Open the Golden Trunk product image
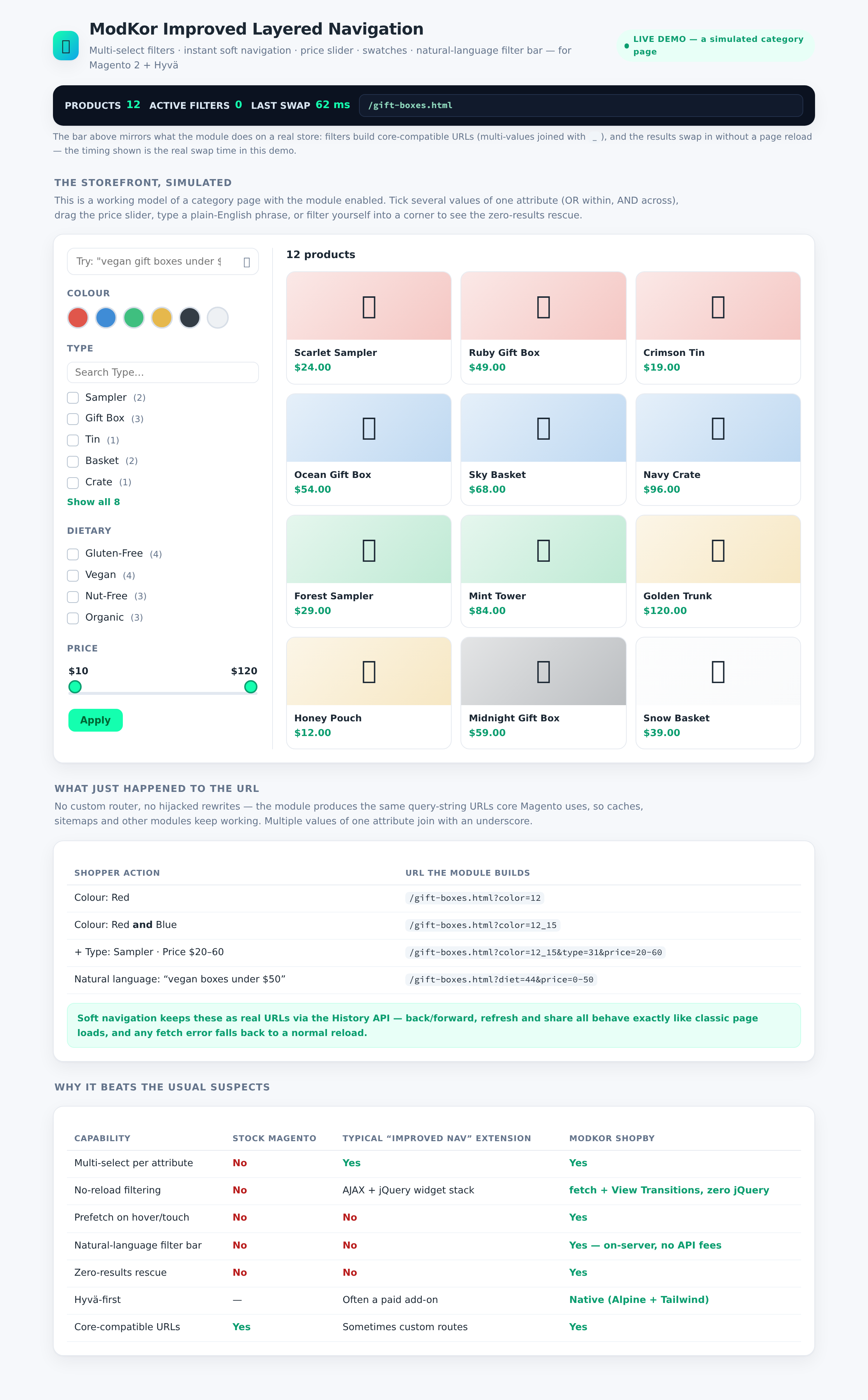 (x=718, y=549)
